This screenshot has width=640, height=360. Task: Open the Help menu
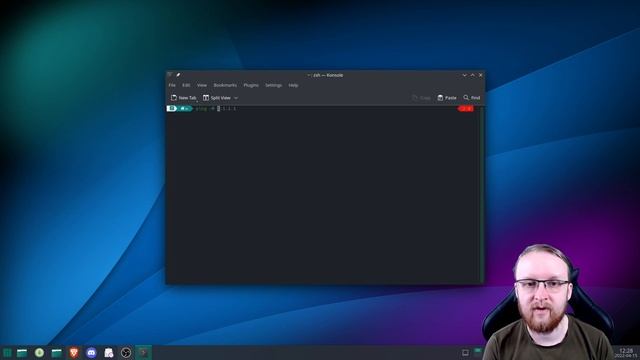(x=293, y=85)
